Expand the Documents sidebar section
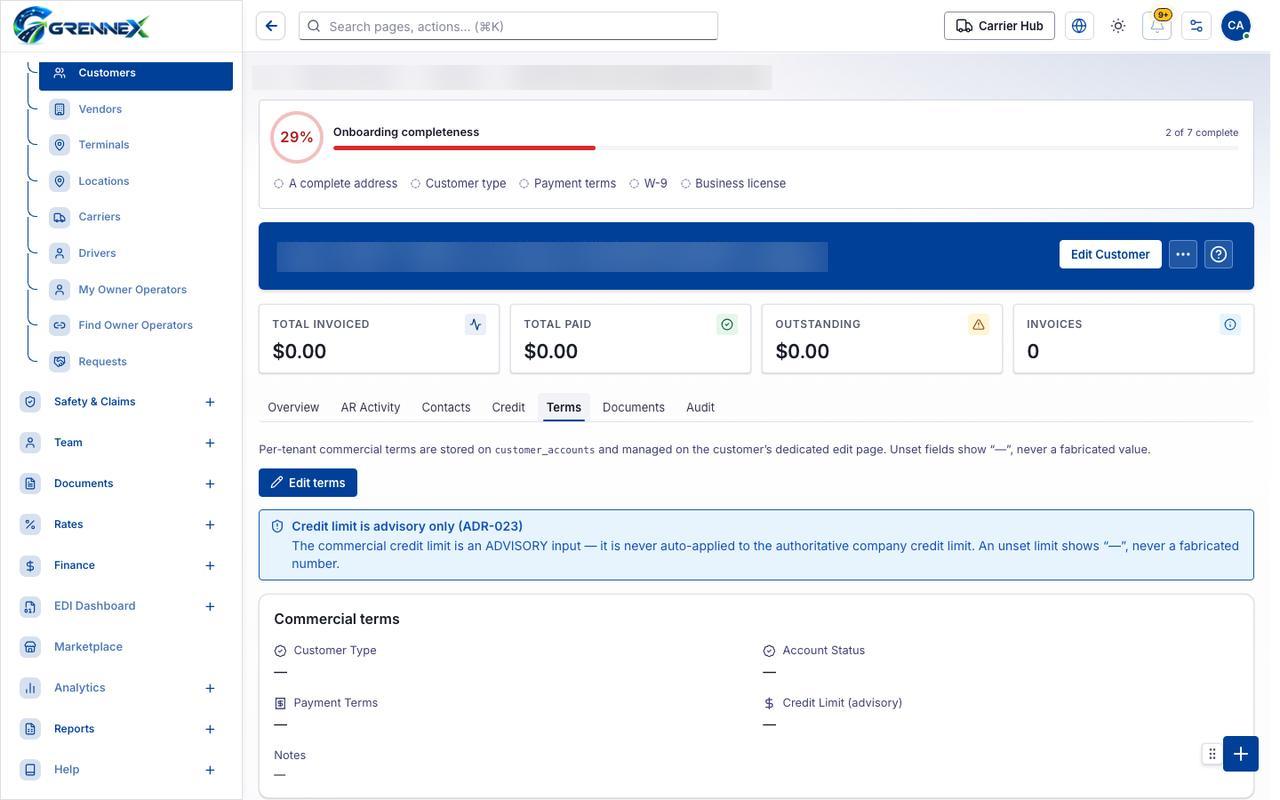The height and width of the screenshot is (800, 1280). pyautogui.click(x=210, y=484)
